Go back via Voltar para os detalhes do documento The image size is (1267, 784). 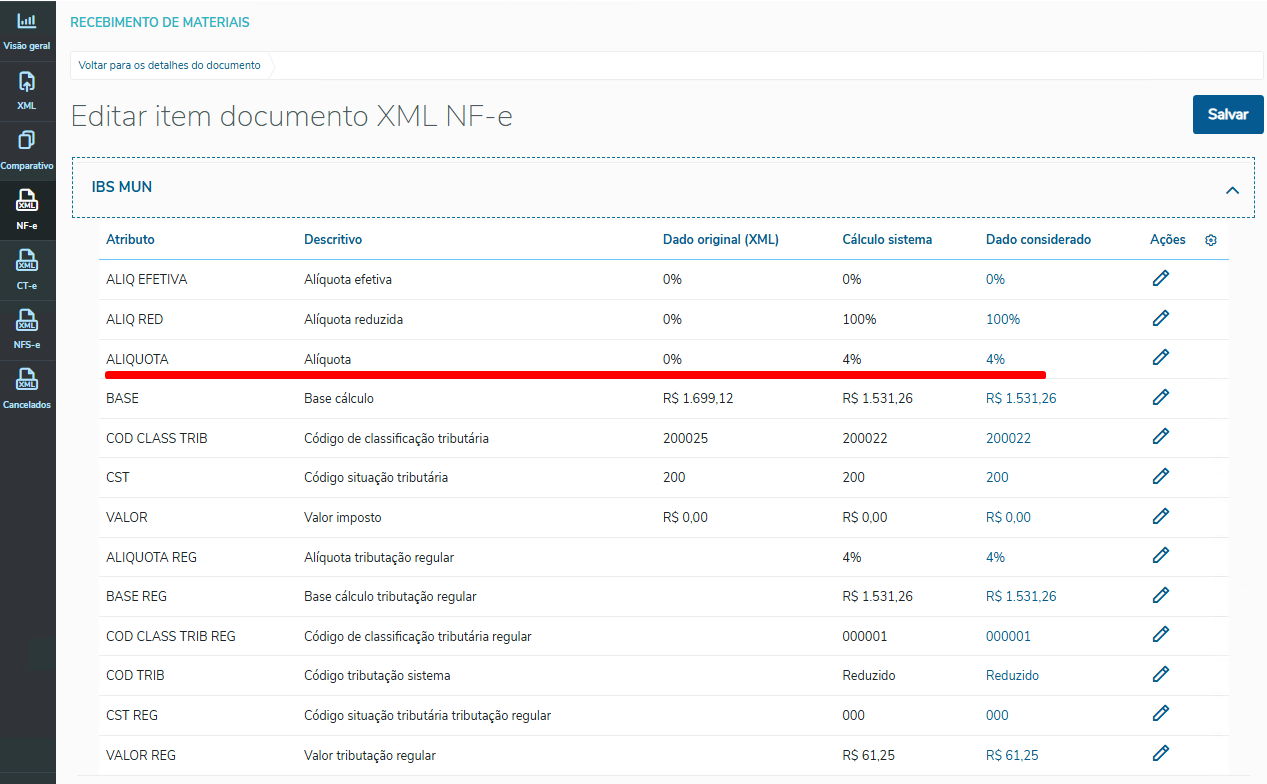(169, 66)
